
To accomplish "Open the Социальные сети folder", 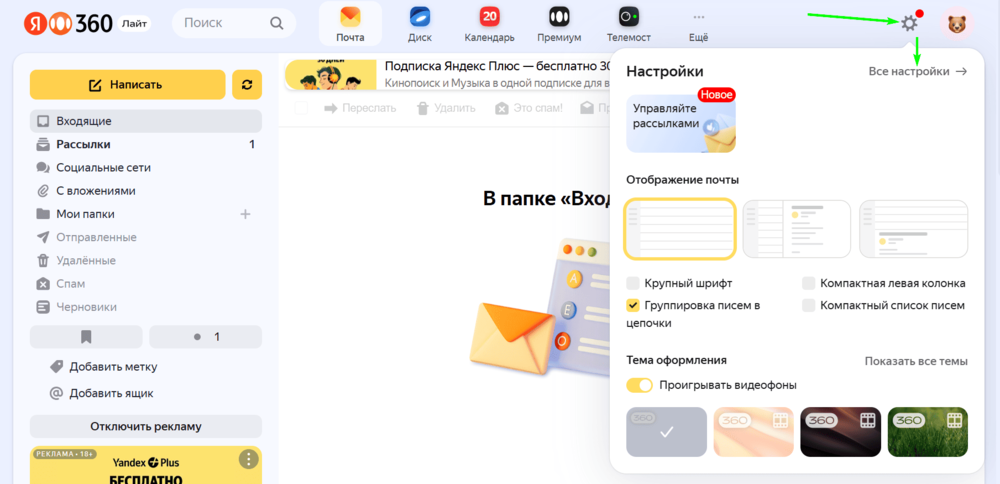I will tap(145, 168).
